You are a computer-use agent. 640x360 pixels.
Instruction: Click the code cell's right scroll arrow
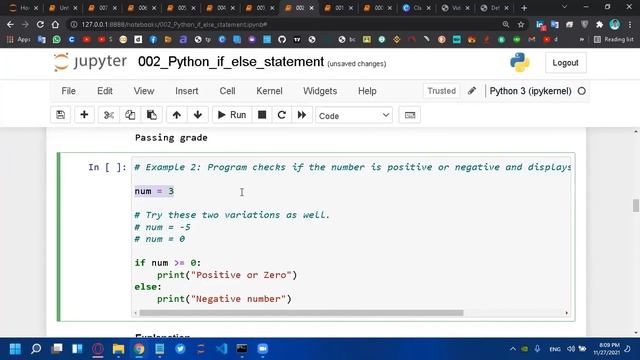point(567,313)
